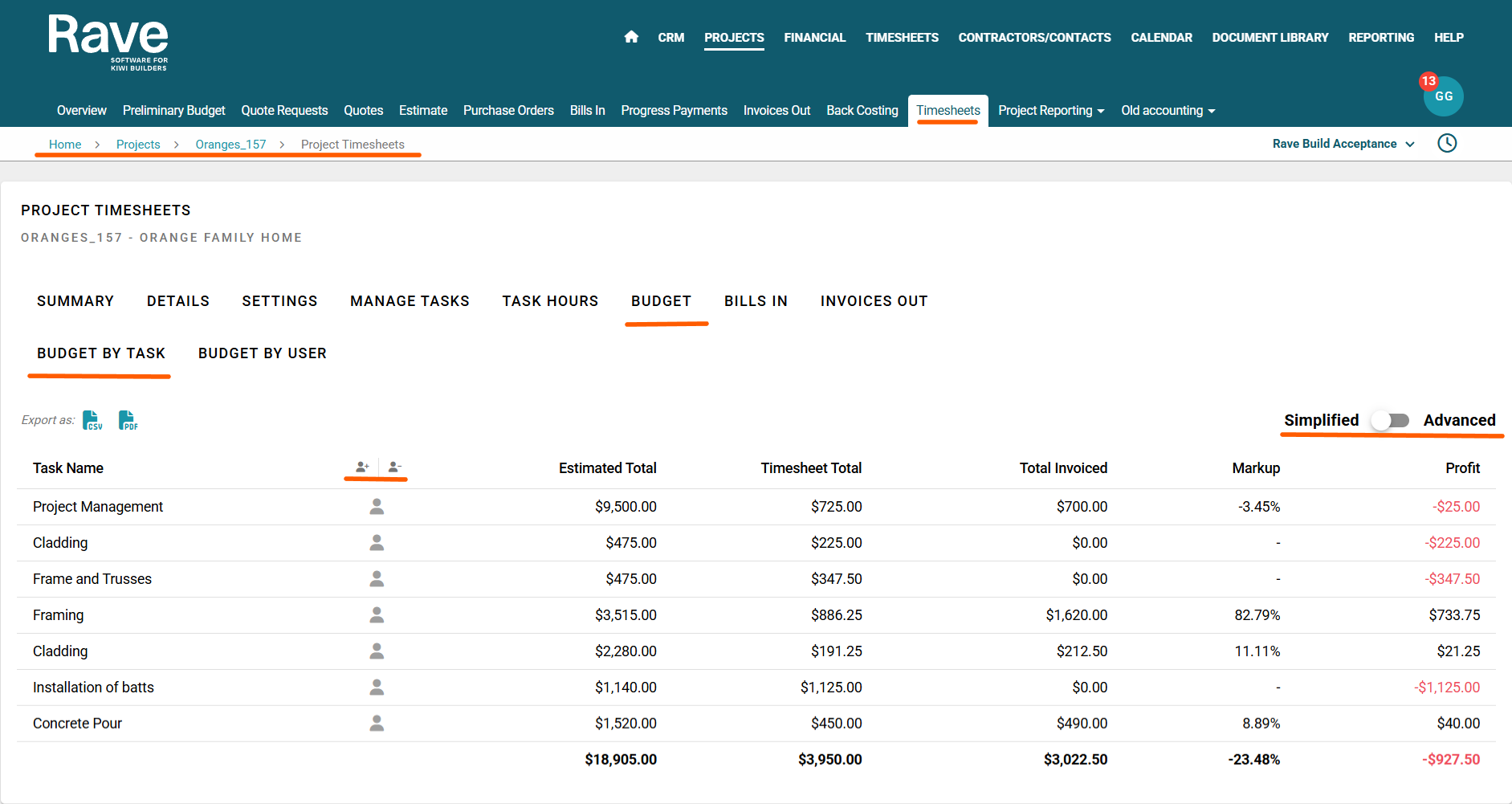Toggle the Simplified/Advanced view switch
The image size is (1512, 804).
(x=1391, y=420)
